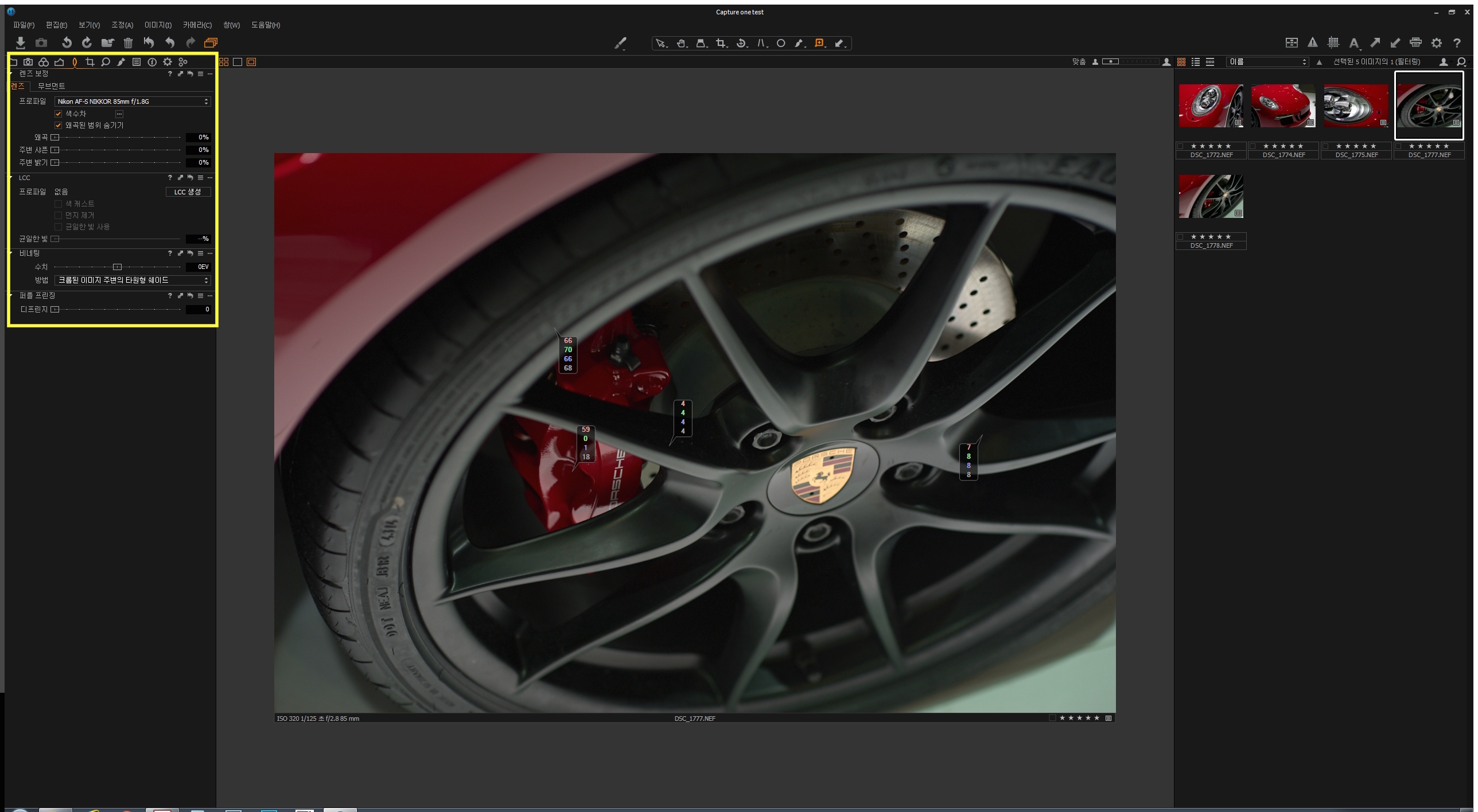The image size is (1478, 812).
Task: Switch to the 무브먼트 tab
Action: pyautogui.click(x=51, y=86)
